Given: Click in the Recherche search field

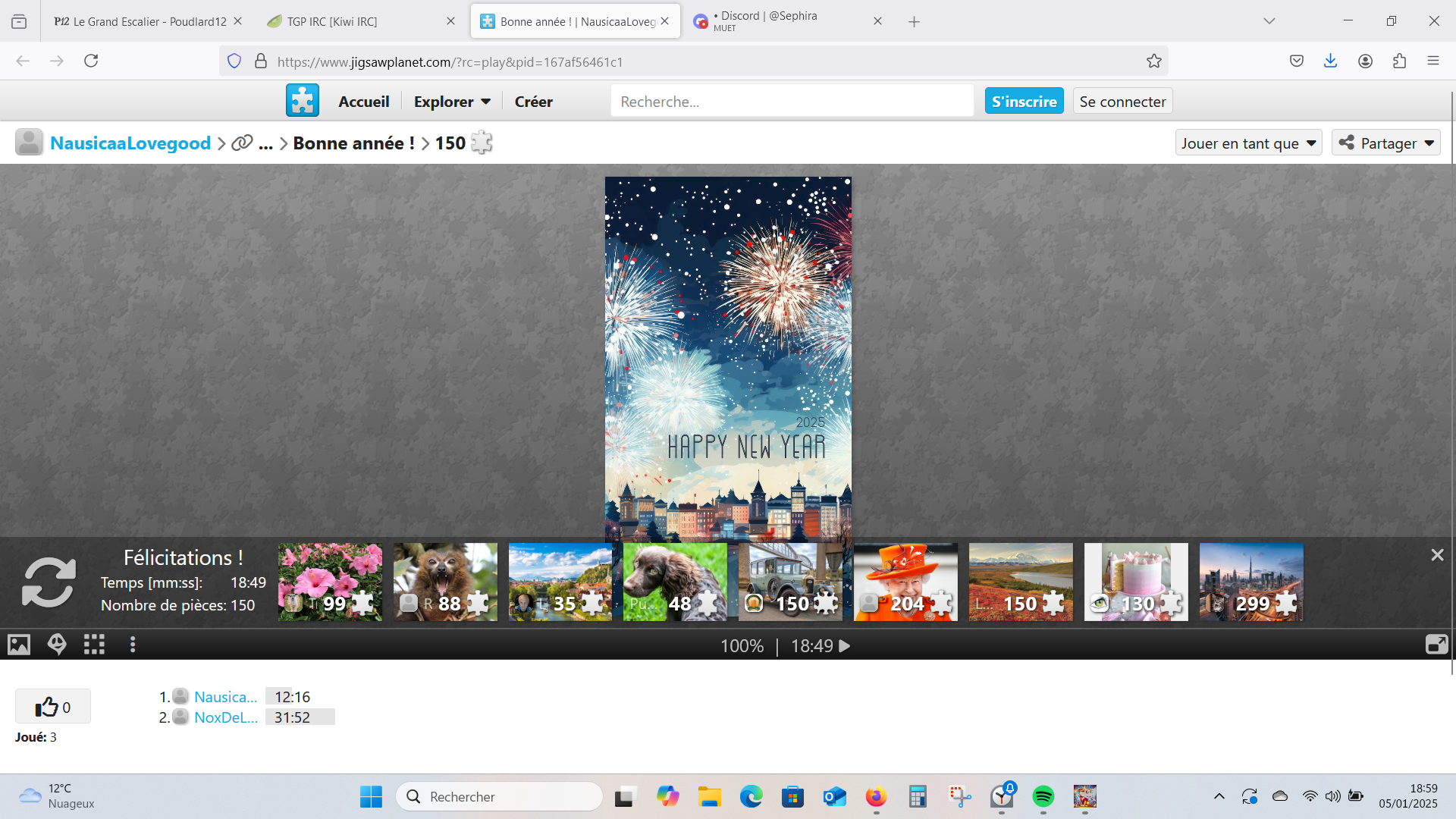Looking at the screenshot, I should pos(792,102).
